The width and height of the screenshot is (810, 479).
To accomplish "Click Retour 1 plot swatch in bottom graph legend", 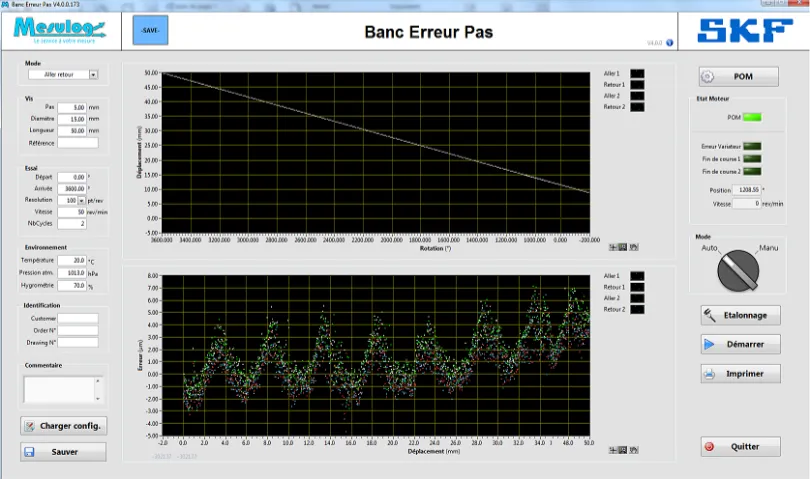I will click(x=637, y=287).
